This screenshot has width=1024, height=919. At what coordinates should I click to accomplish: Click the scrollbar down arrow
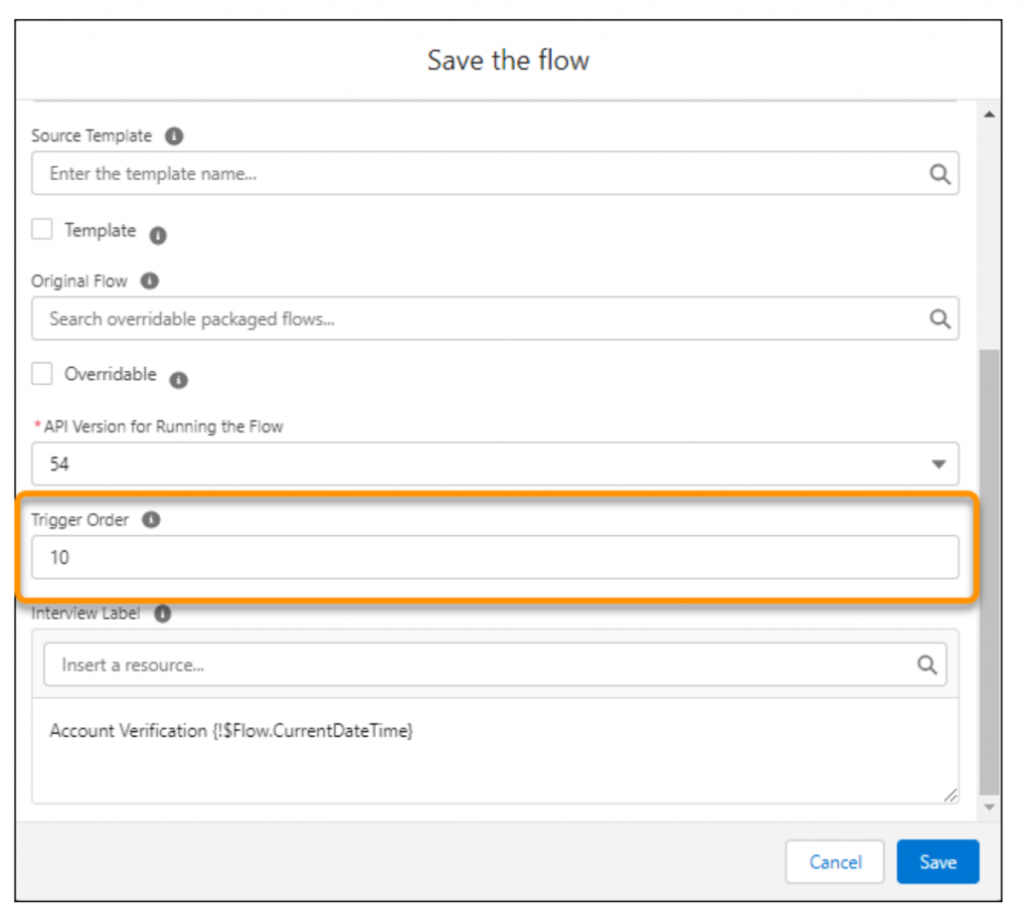989,806
